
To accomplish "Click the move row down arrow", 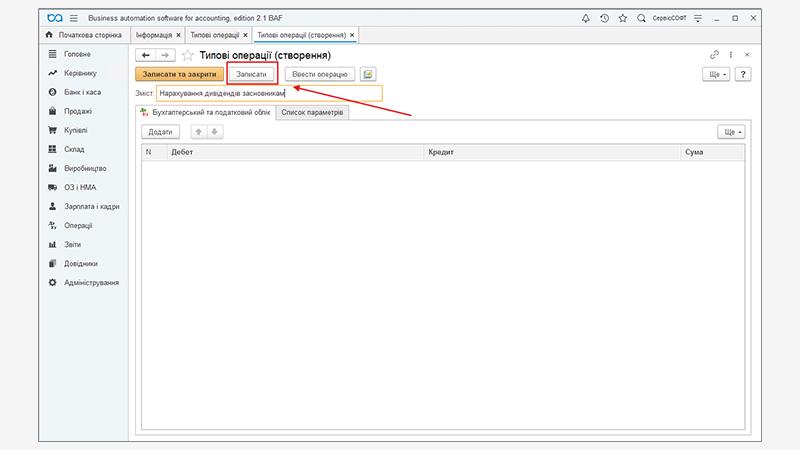I will [214, 132].
